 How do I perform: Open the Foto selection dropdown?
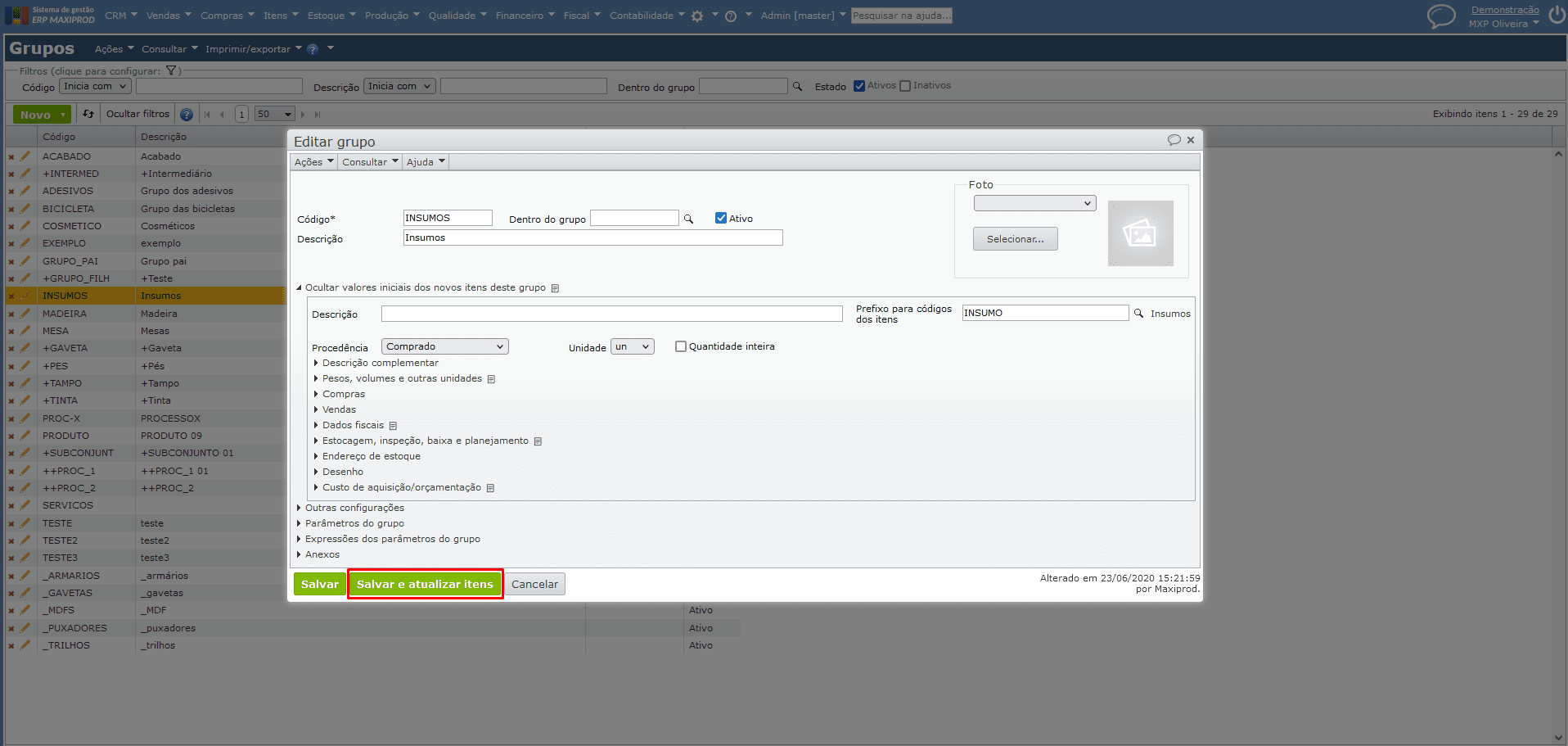click(x=1034, y=203)
